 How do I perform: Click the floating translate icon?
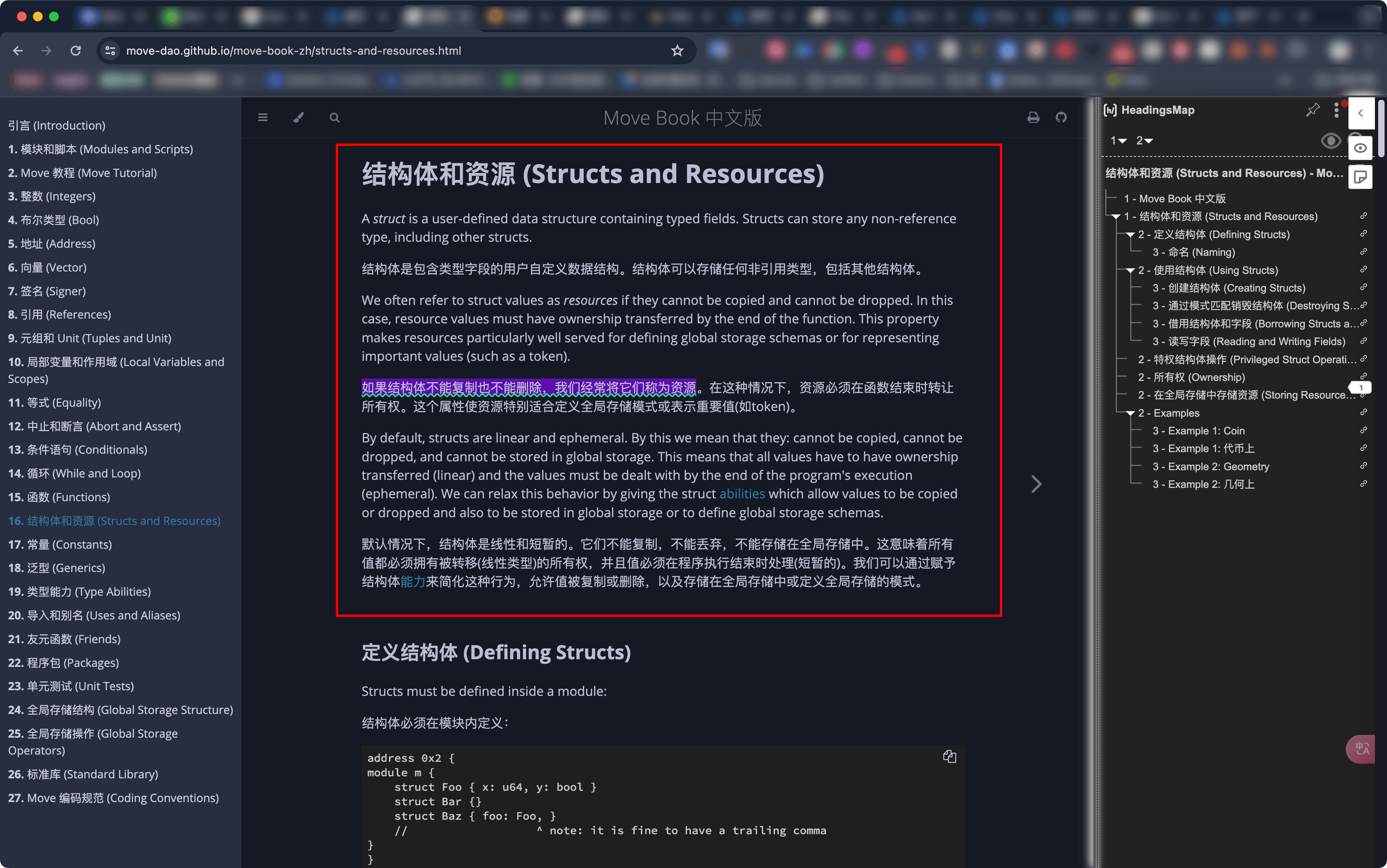click(x=1362, y=749)
